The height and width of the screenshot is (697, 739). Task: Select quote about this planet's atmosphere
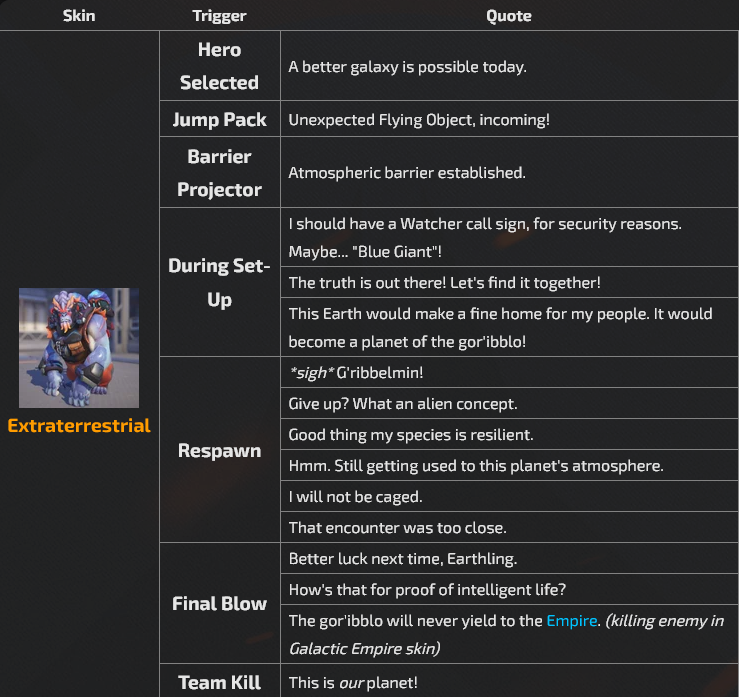pyautogui.click(x=476, y=466)
